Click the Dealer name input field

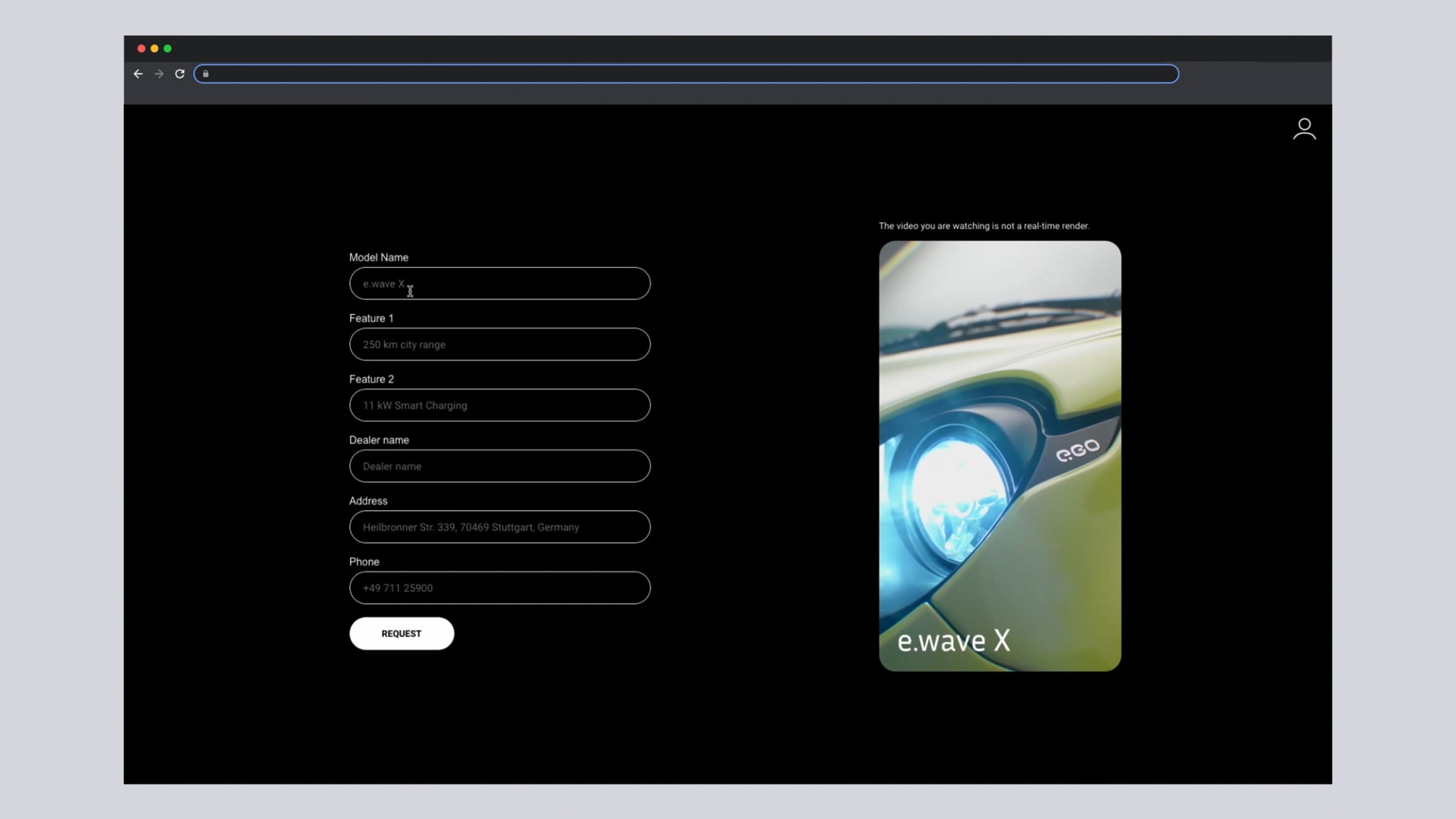pyautogui.click(x=499, y=466)
